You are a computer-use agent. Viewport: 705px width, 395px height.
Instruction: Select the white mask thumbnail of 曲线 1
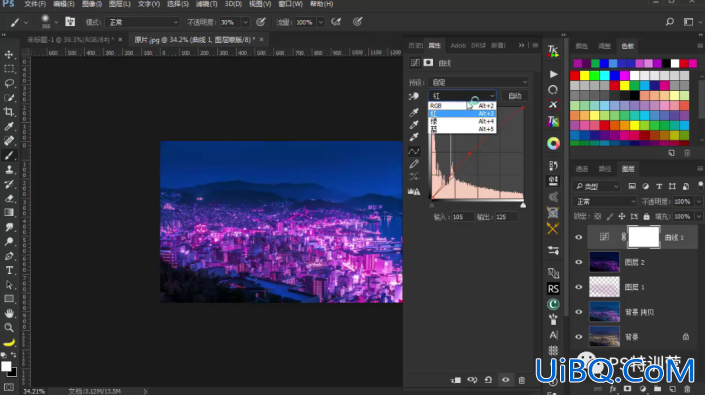pos(643,237)
